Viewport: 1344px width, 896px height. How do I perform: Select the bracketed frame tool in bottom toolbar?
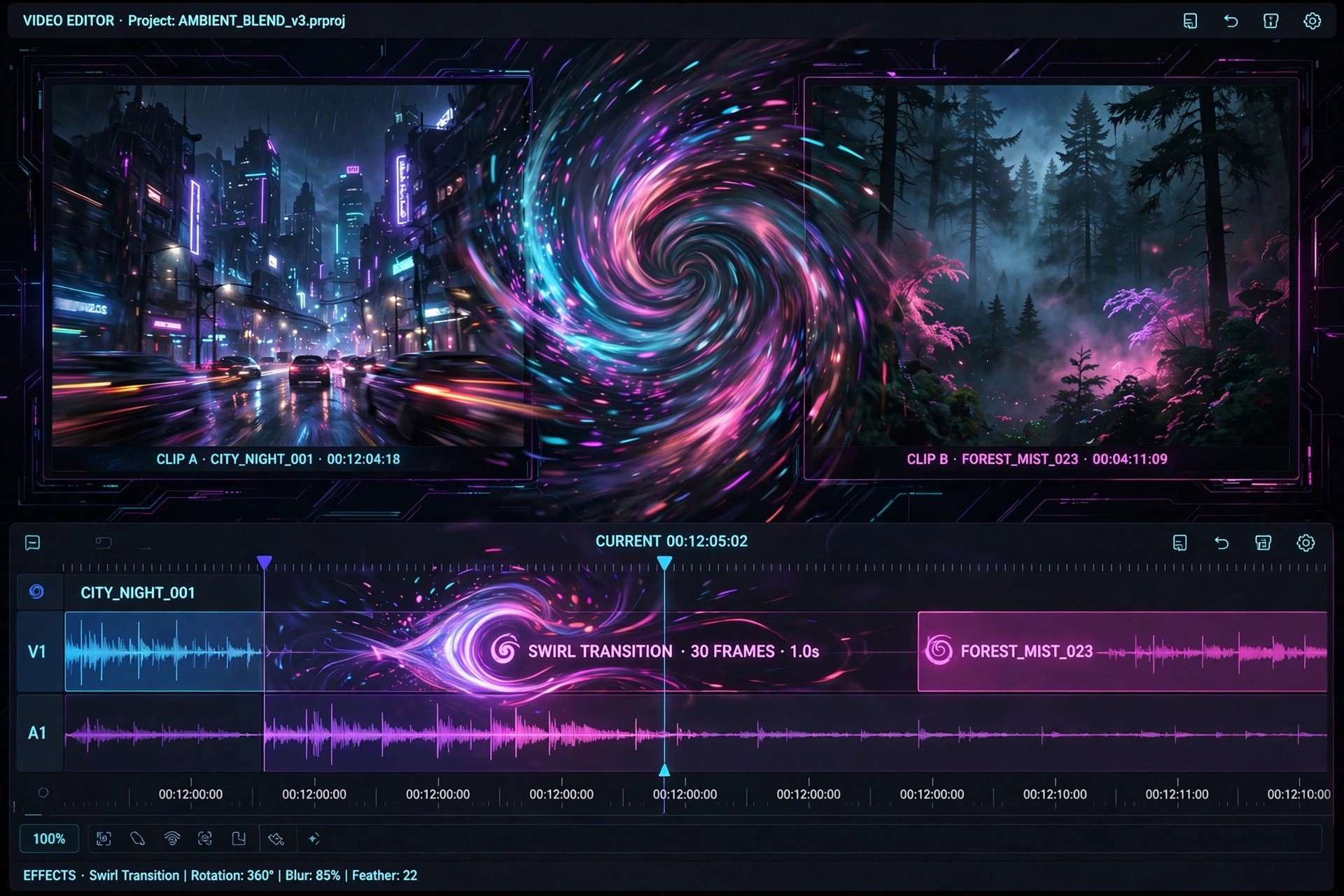point(104,839)
